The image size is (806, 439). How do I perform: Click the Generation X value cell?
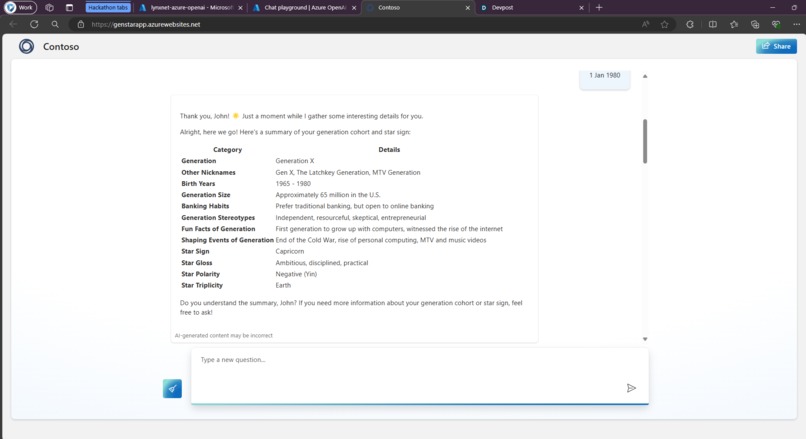tap(295, 161)
